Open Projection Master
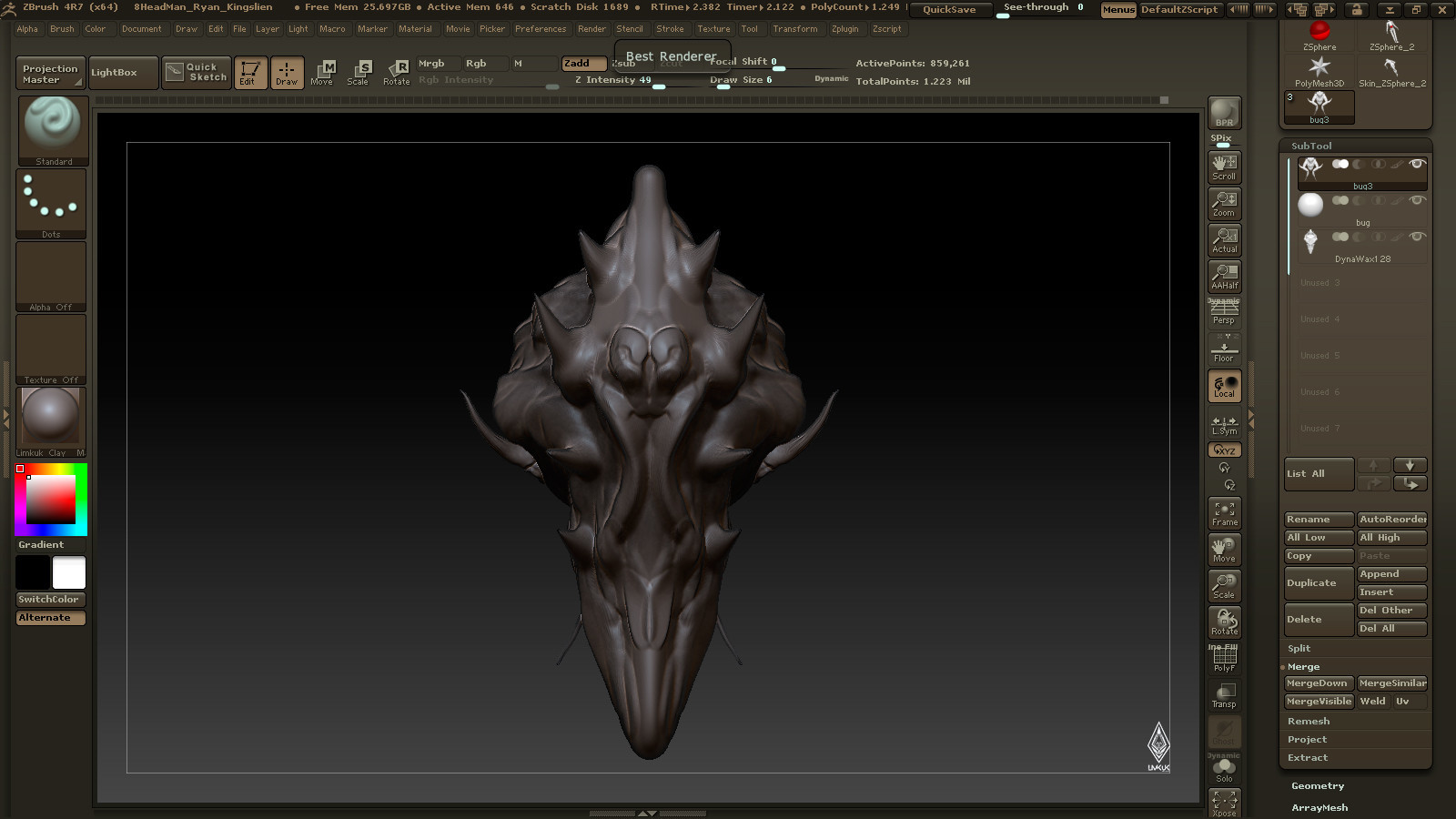Screen dimensions: 1456x819 click(x=50, y=74)
